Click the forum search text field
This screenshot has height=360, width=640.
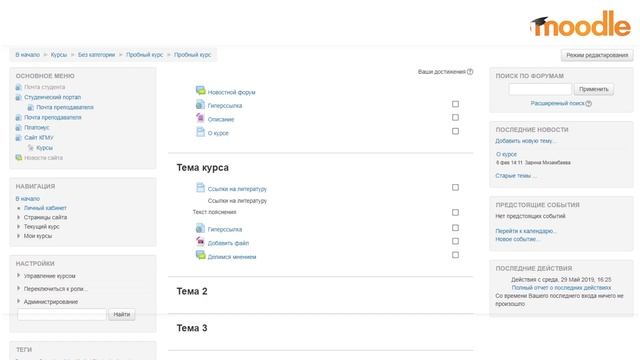point(540,89)
